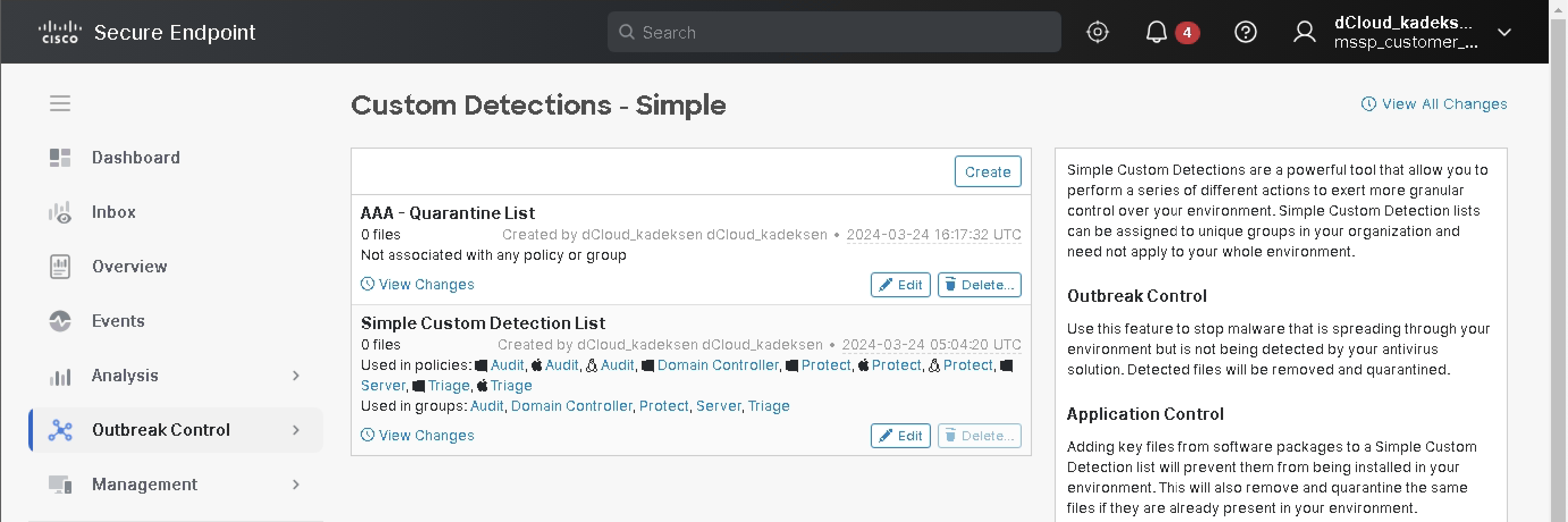
Task: Click the Events pulse icon
Action: point(60,321)
